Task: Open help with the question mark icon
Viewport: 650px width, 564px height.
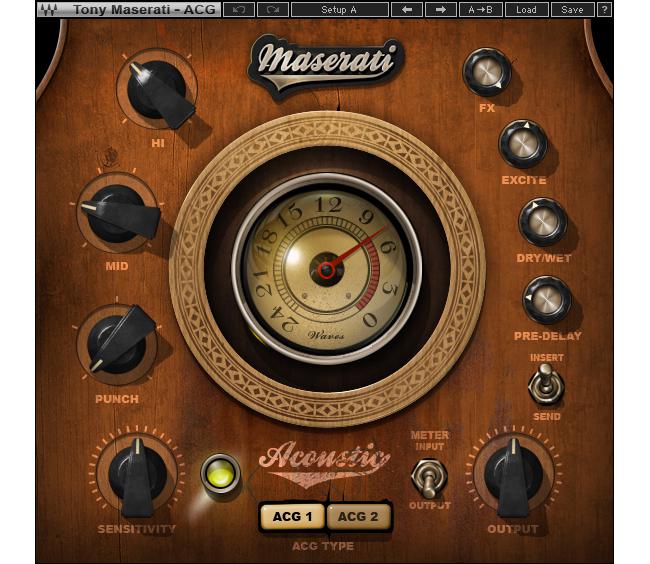Action: pyautogui.click(x=604, y=10)
